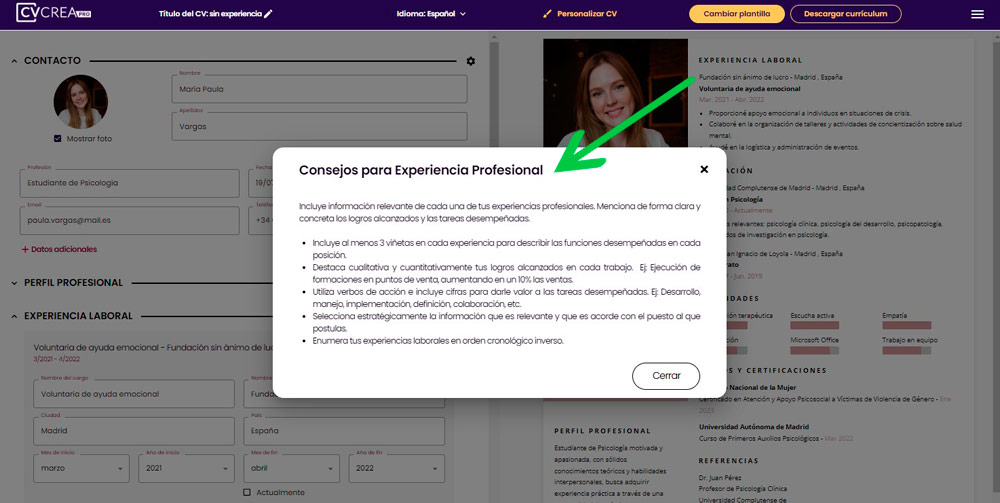Image resolution: width=1000 pixels, height=503 pixels.
Task: Click the CVcrea PRO logo
Action: (x=54, y=13)
